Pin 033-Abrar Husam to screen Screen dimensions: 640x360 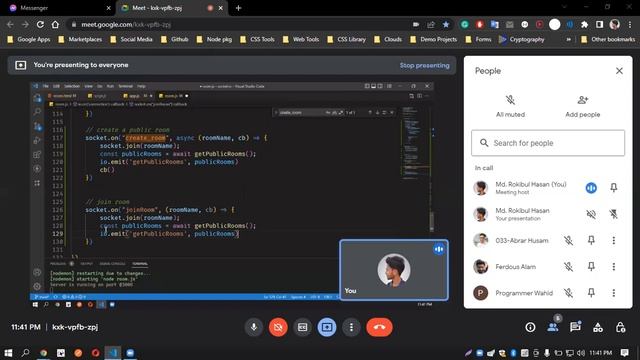[591, 240]
